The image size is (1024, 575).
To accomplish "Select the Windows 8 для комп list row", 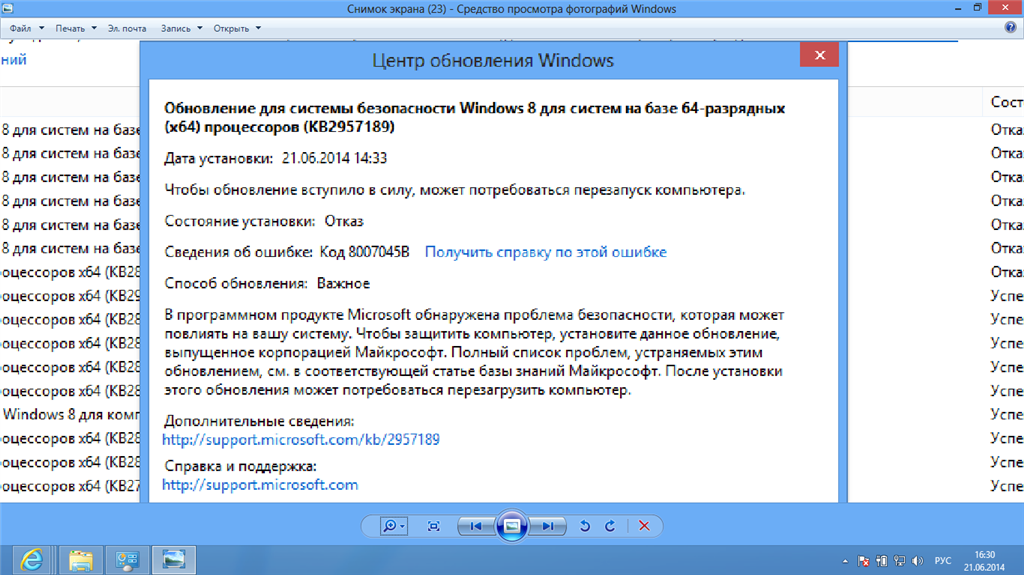I will tap(70, 415).
